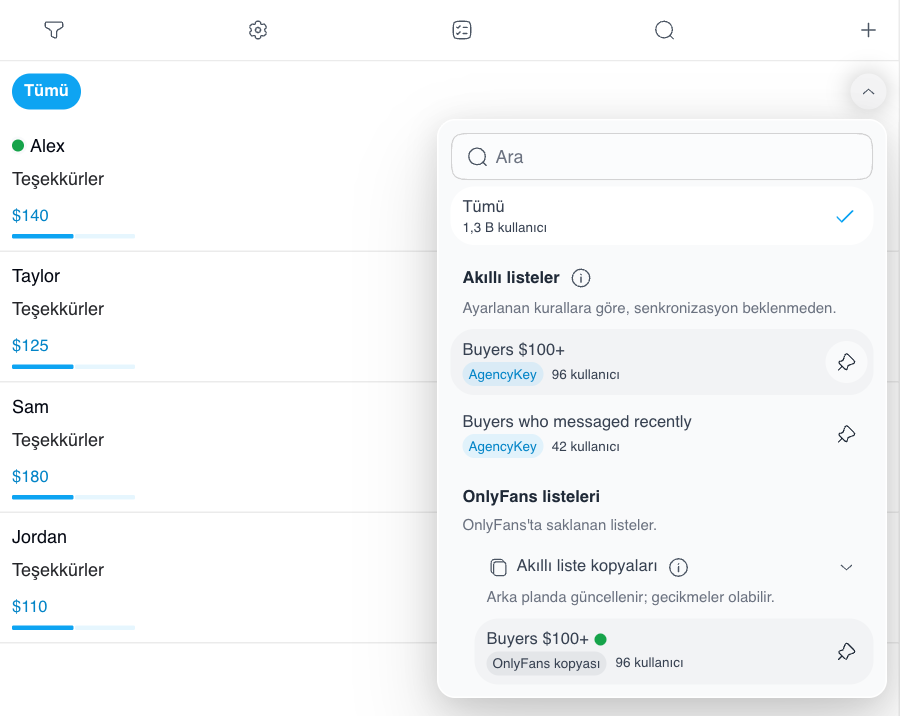900x716 pixels.
Task: Click the Akıllı listeler section heading
Action: (511, 278)
